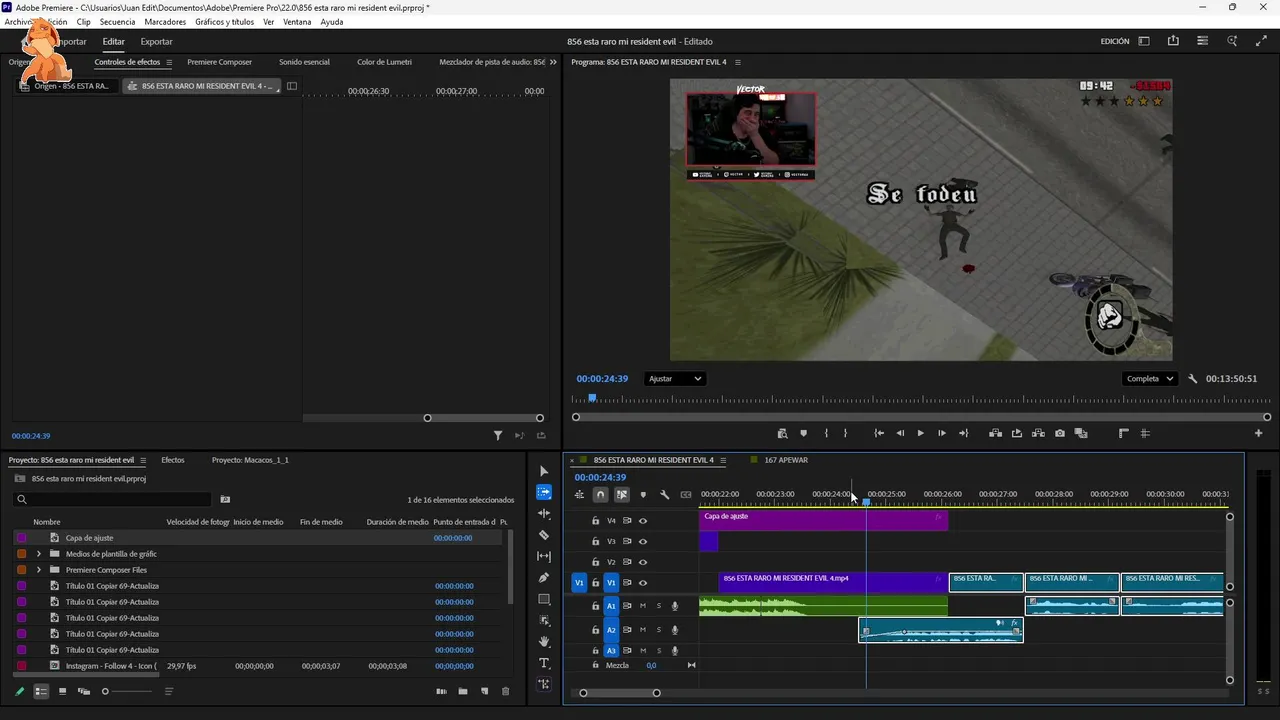
Task: Step forward one frame in Program monitor
Action: [x=942, y=433]
